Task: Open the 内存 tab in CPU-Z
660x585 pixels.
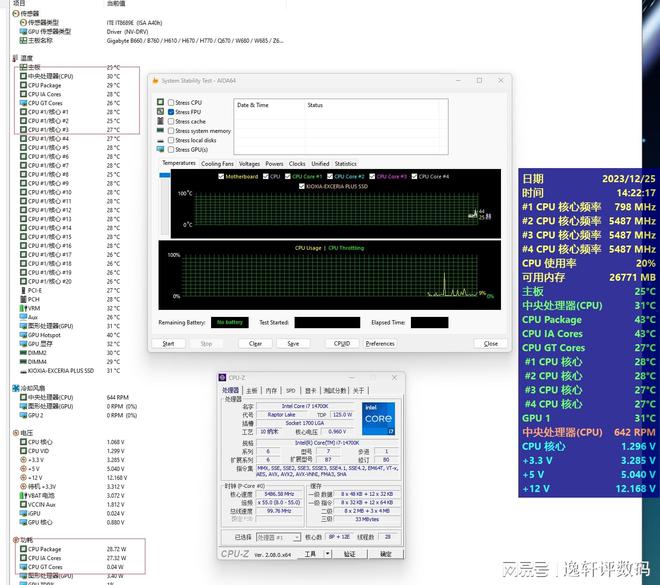Action: 271,391
